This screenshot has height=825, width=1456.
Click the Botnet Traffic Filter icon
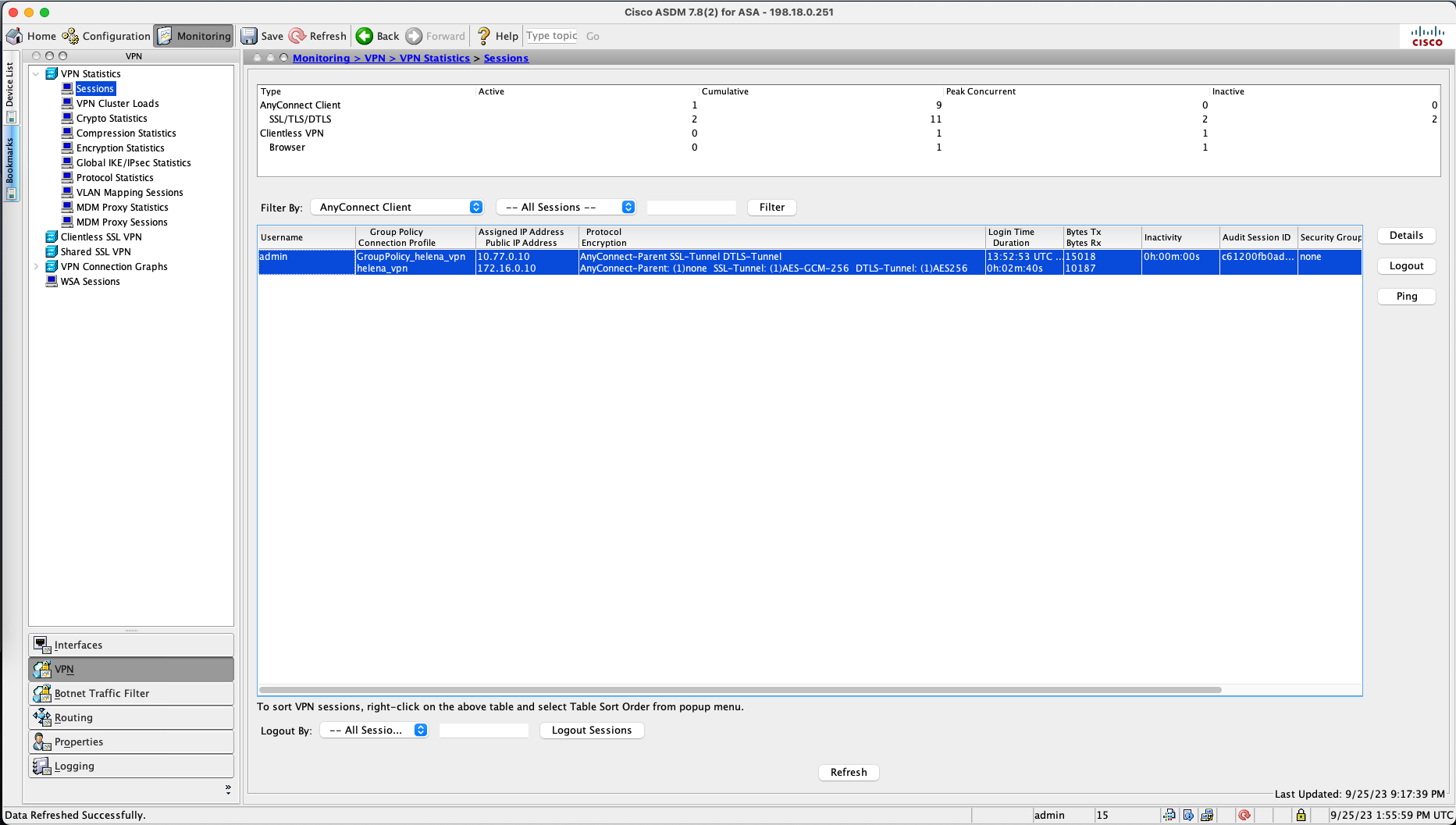coord(42,693)
